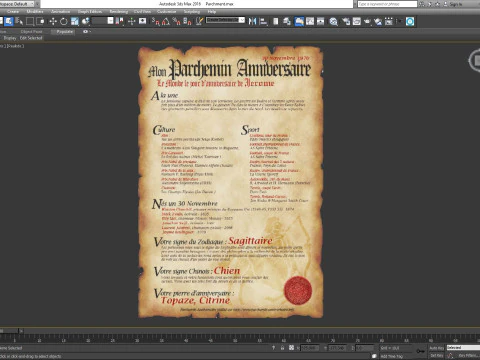Activate Select and Rotate tool

pos(63,21)
